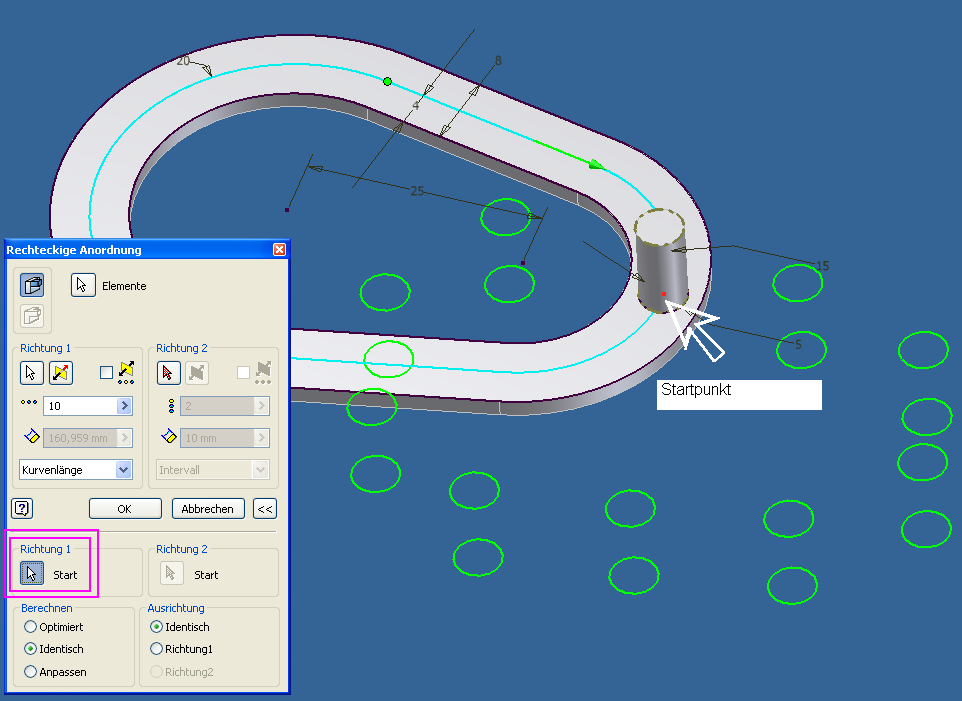Viewport: 962px width, 701px height.
Task: Click the Elemente selection arrow button
Action: pyautogui.click(x=83, y=285)
